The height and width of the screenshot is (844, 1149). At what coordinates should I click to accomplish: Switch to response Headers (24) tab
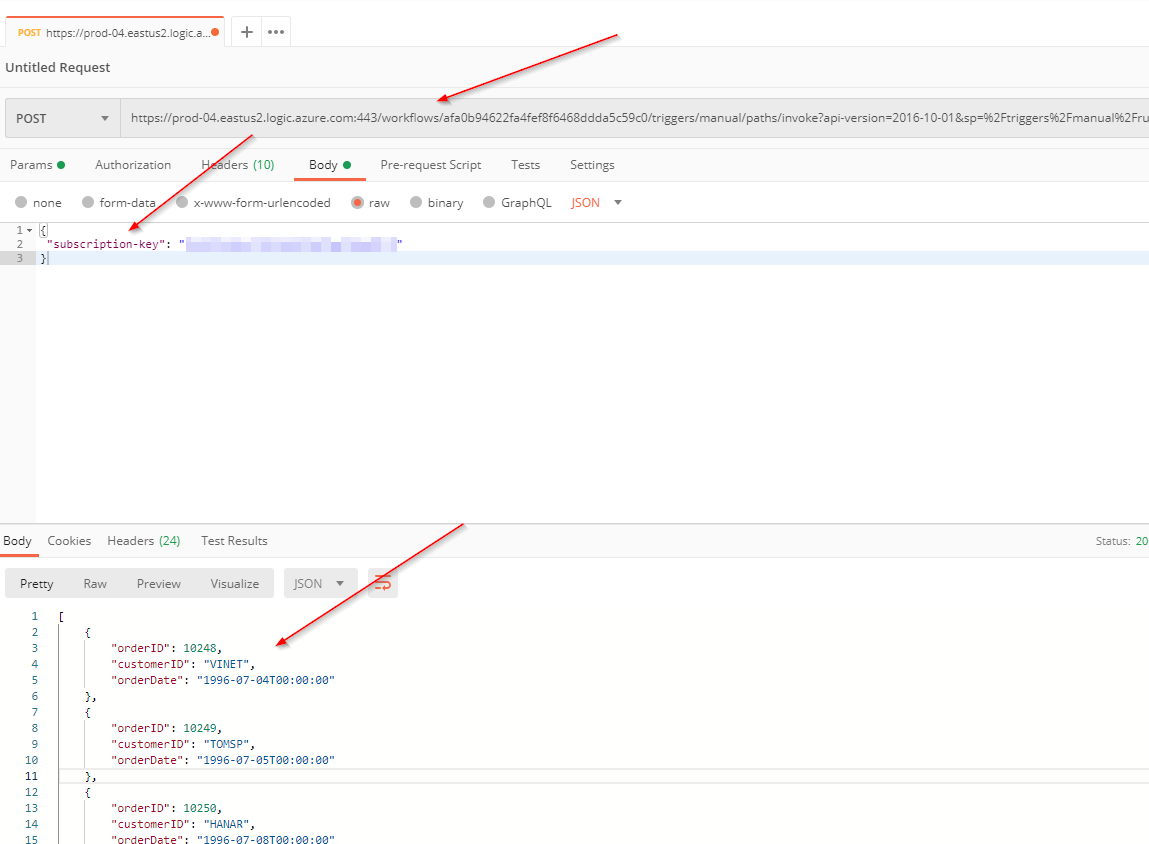tap(143, 541)
